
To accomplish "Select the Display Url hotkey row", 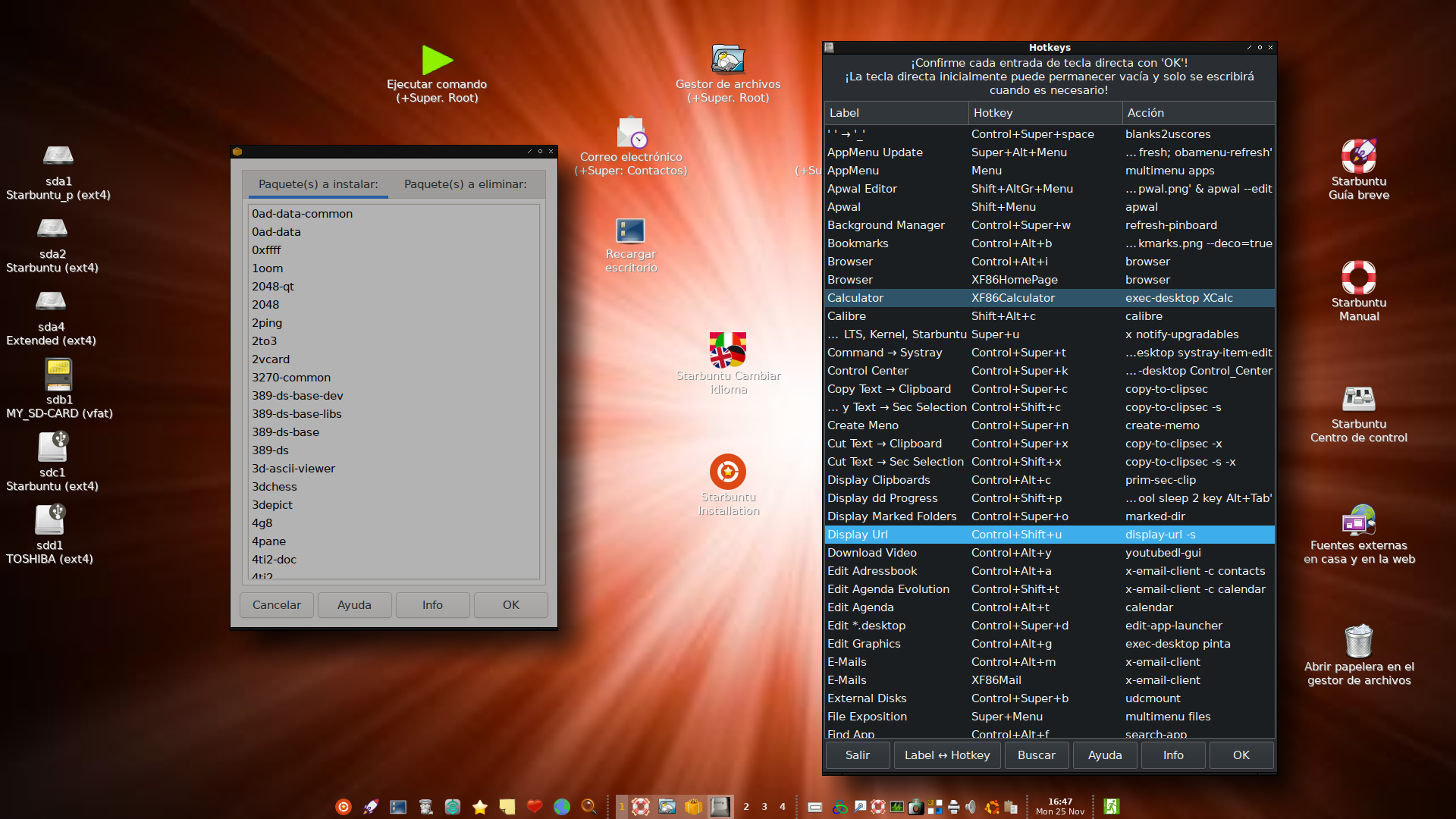I will (1050, 535).
